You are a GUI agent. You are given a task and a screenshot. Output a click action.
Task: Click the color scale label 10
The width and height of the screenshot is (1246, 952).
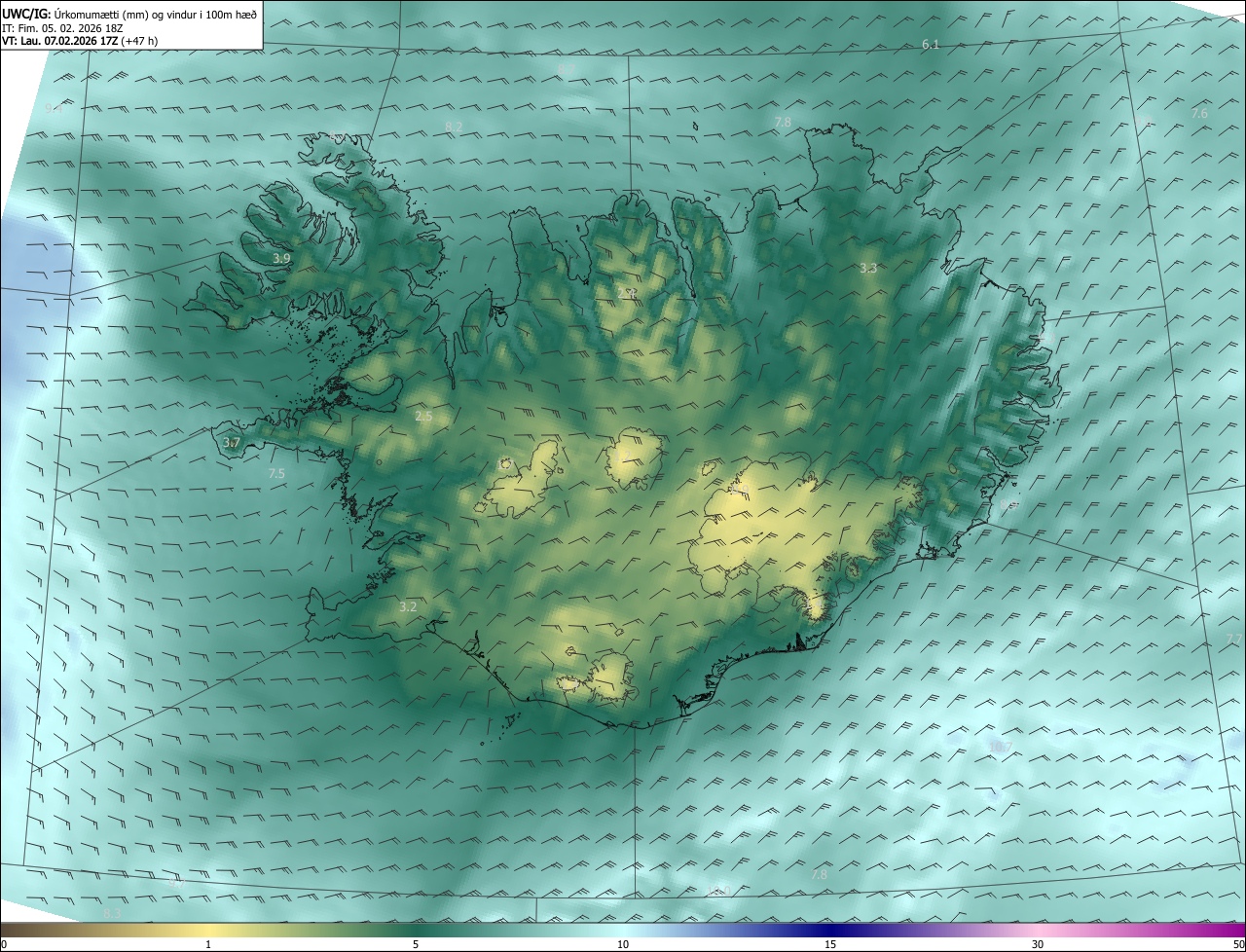point(623,944)
